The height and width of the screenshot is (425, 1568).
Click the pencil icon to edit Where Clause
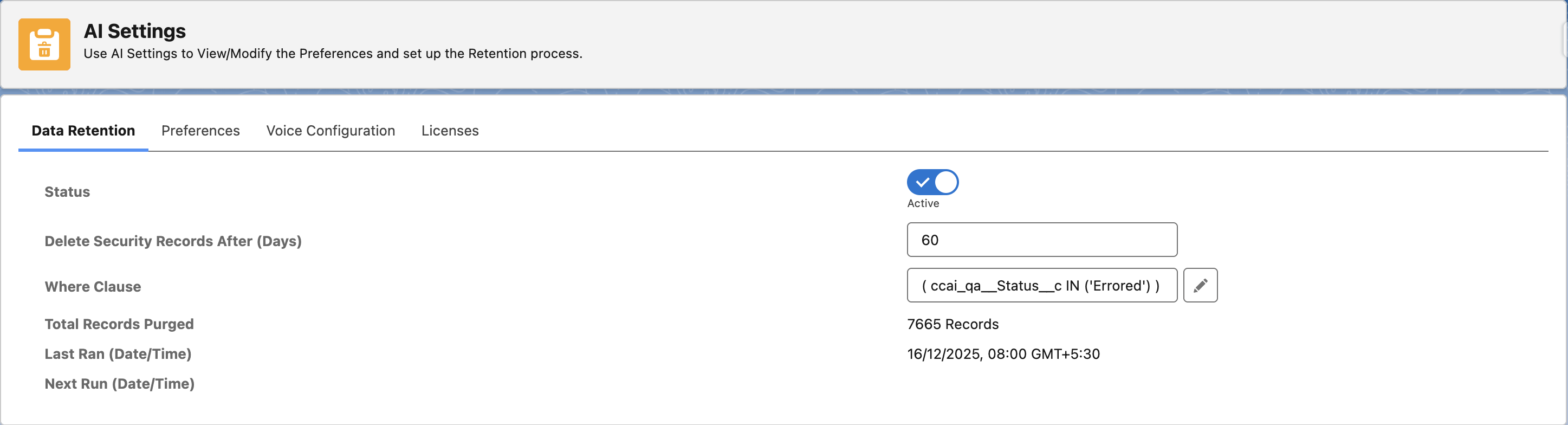click(1200, 285)
